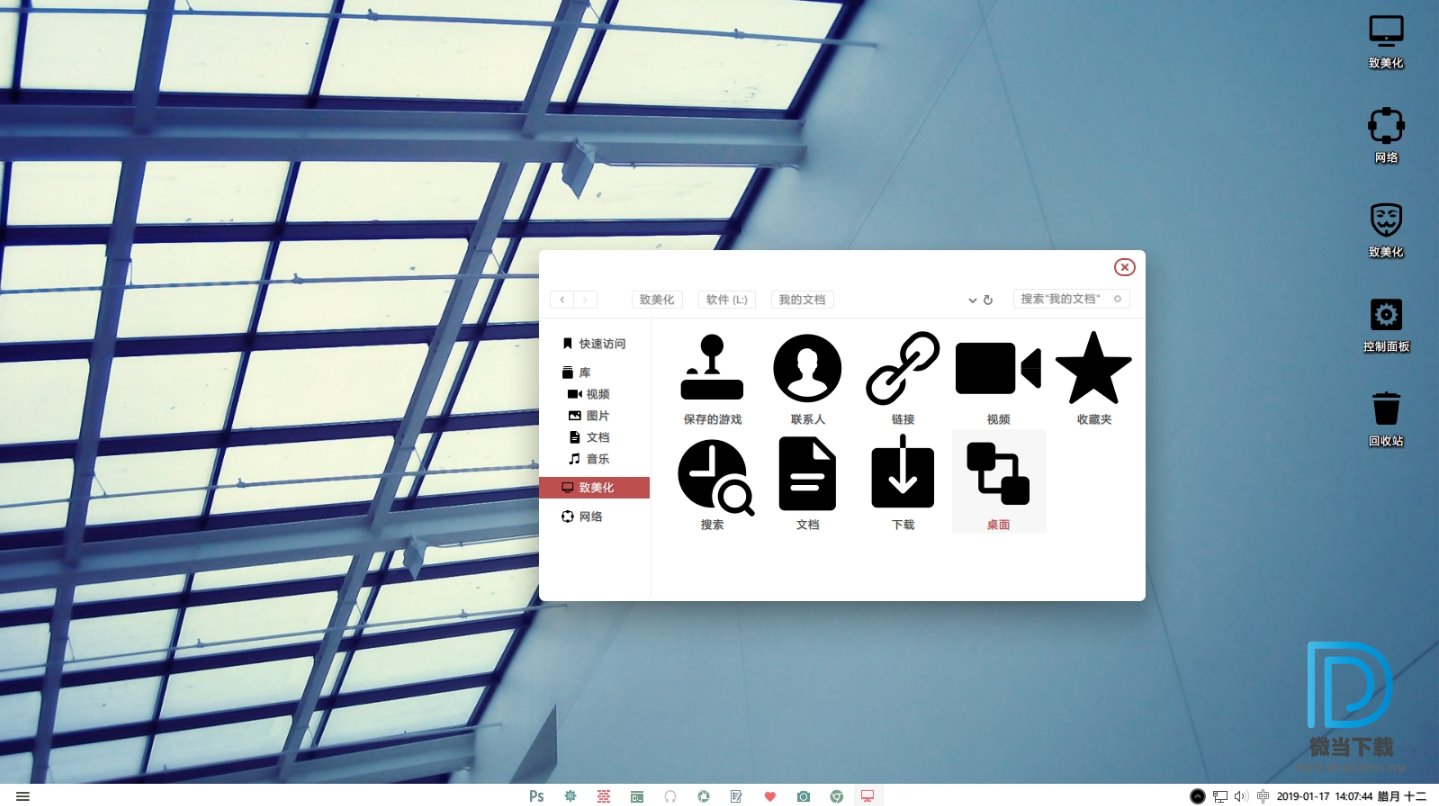Click the Chrome icon in the taskbar
Viewport: 1439px width, 806px height.
pyautogui.click(x=837, y=796)
